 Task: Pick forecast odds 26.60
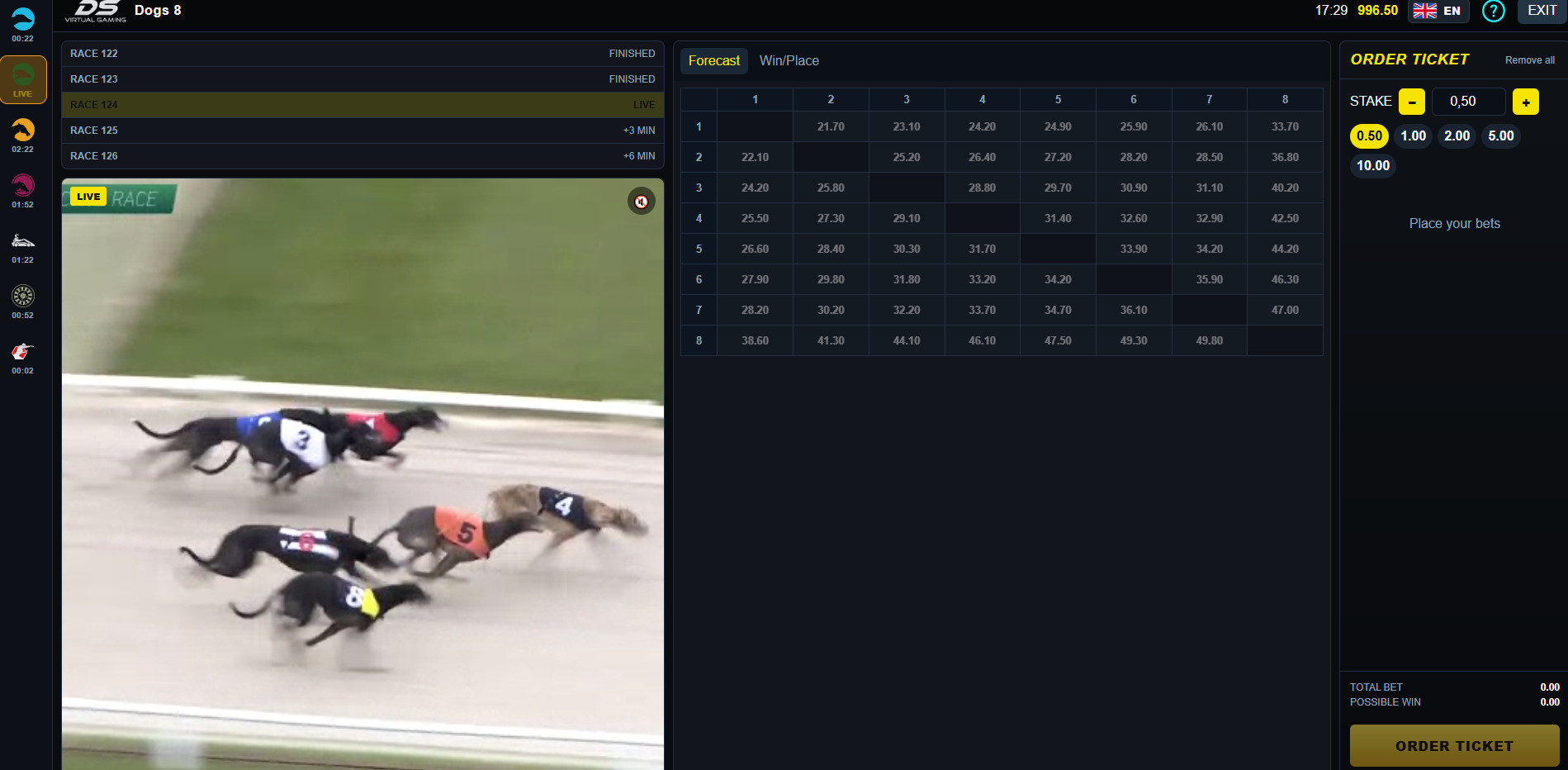click(755, 250)
